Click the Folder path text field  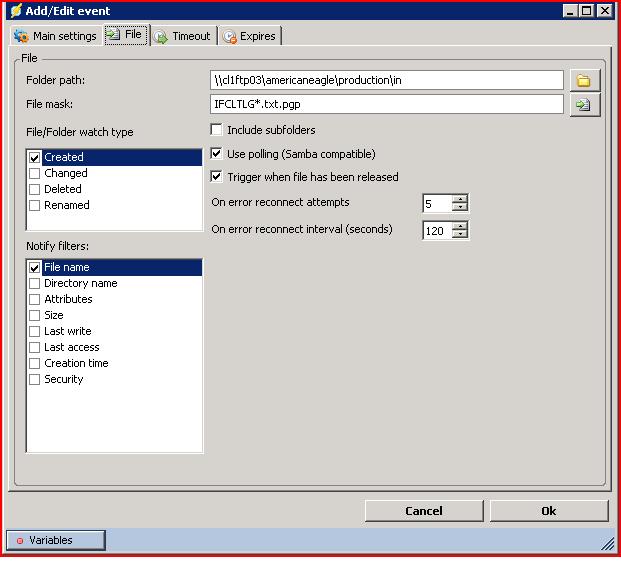coord(387,80)
